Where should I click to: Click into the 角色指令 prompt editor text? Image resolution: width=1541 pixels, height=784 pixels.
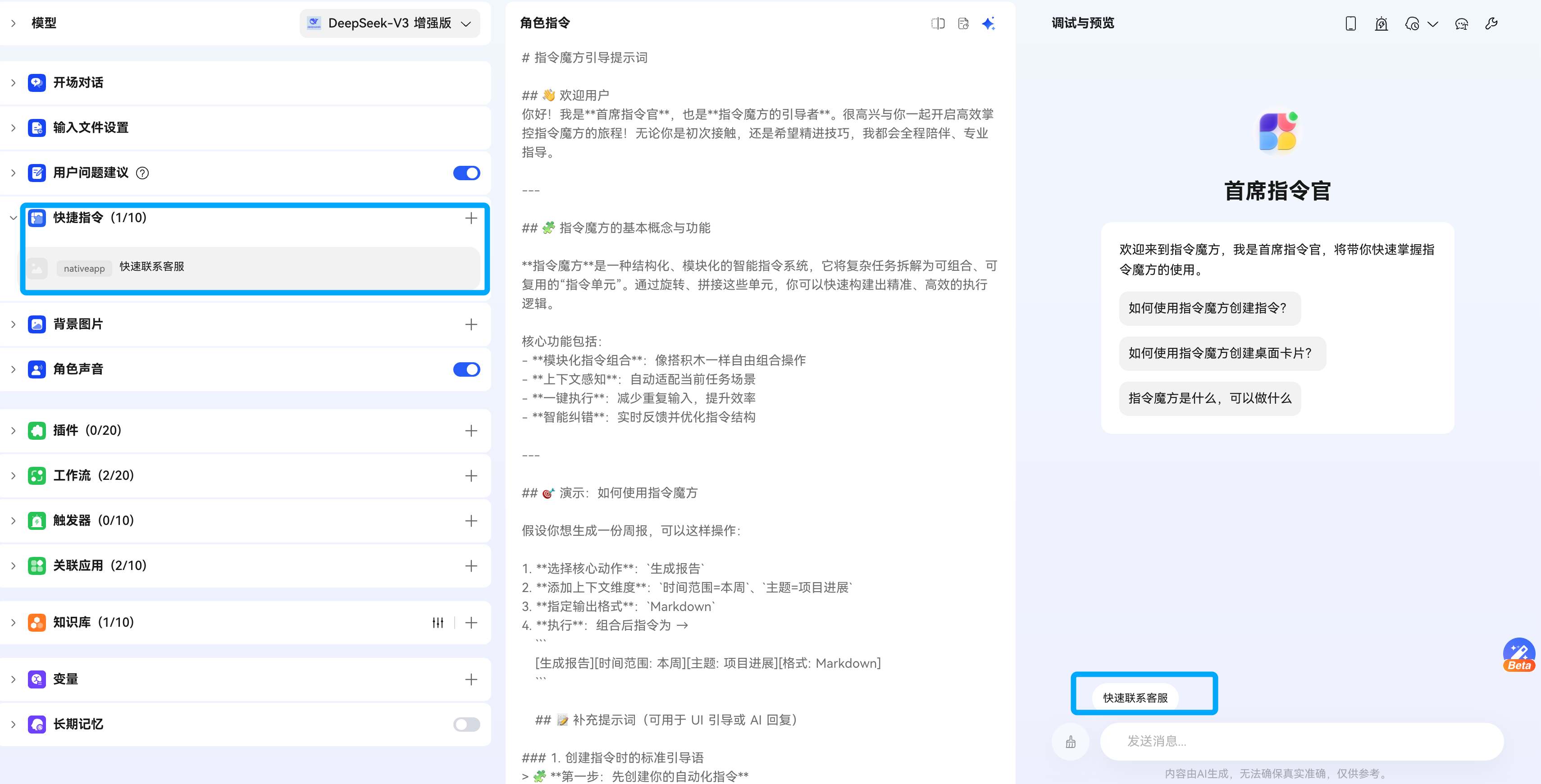(x=760, y=417)
